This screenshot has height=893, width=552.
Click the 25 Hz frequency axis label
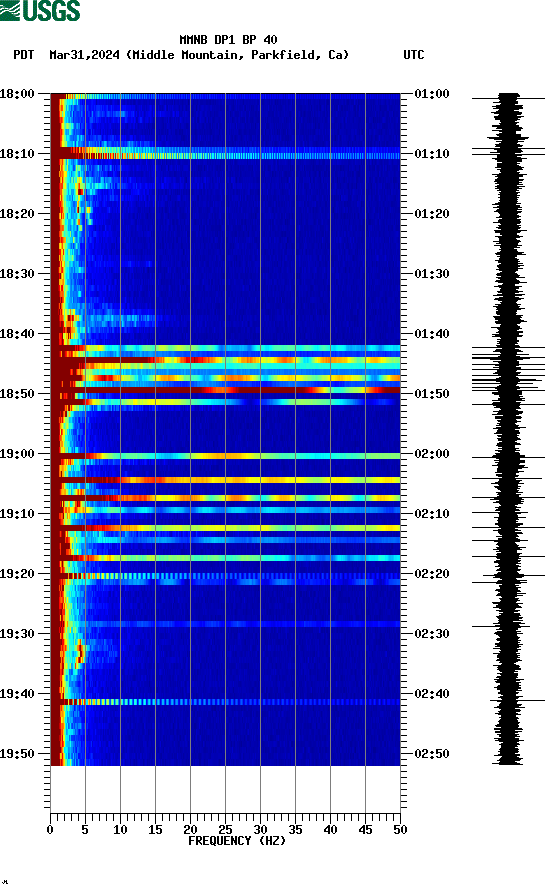point(225,830)
